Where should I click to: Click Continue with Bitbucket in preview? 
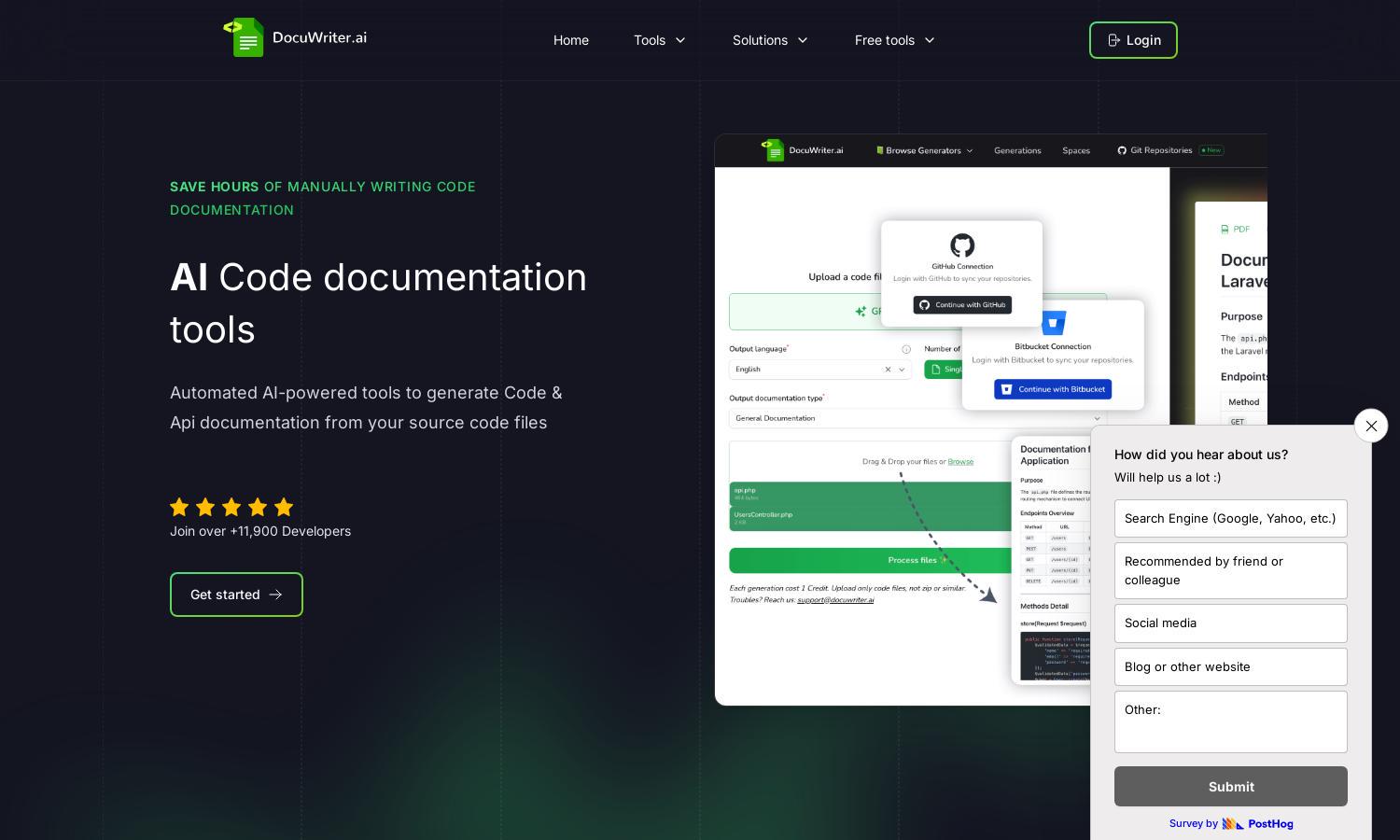coord(1053,389)
